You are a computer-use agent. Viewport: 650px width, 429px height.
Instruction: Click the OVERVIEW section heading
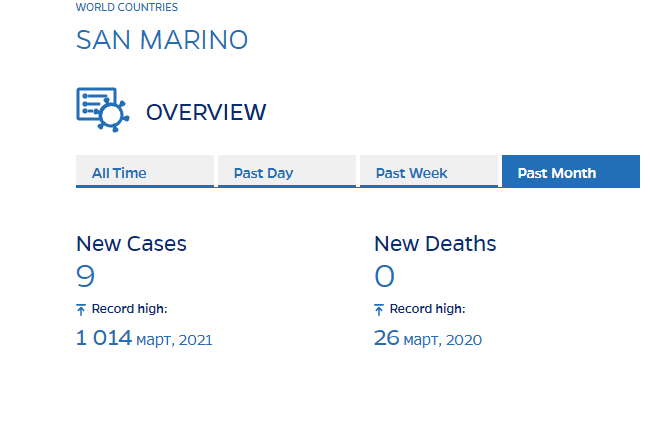point(206,112)
